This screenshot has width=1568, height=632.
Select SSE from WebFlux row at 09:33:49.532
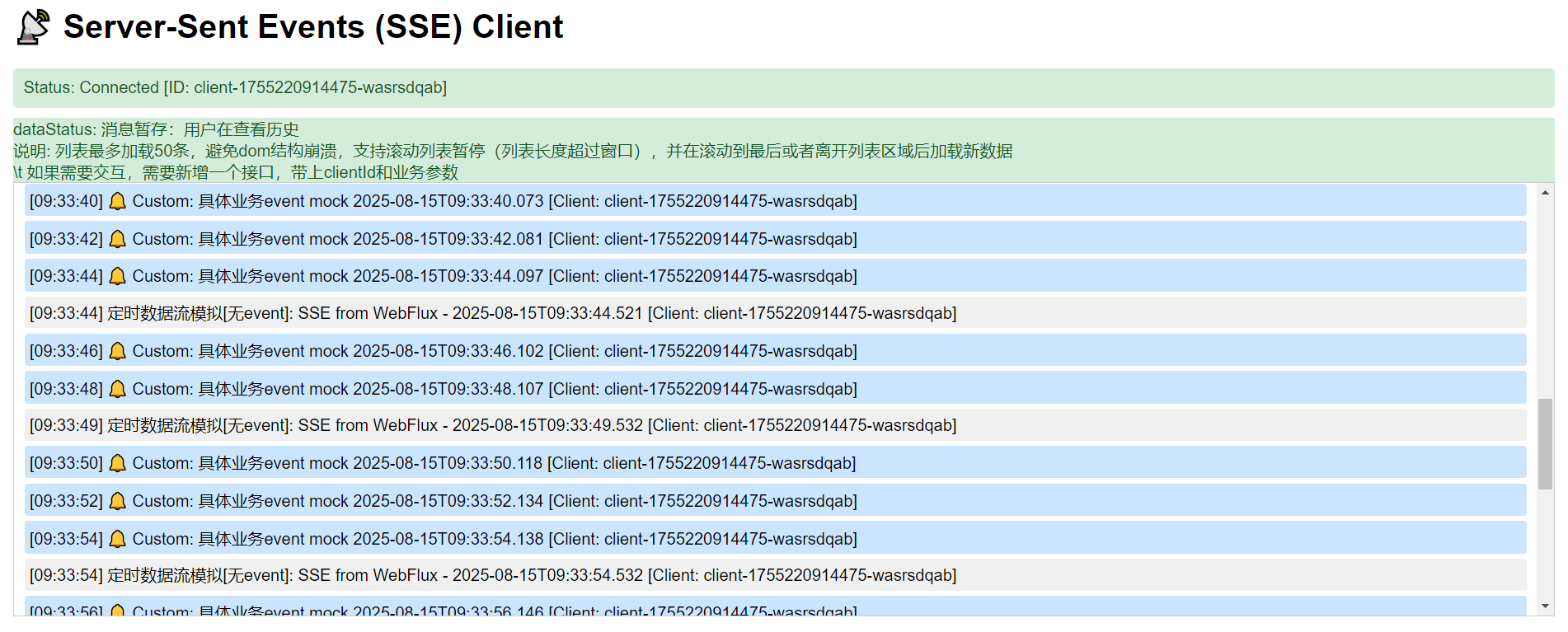coord(775,425)
